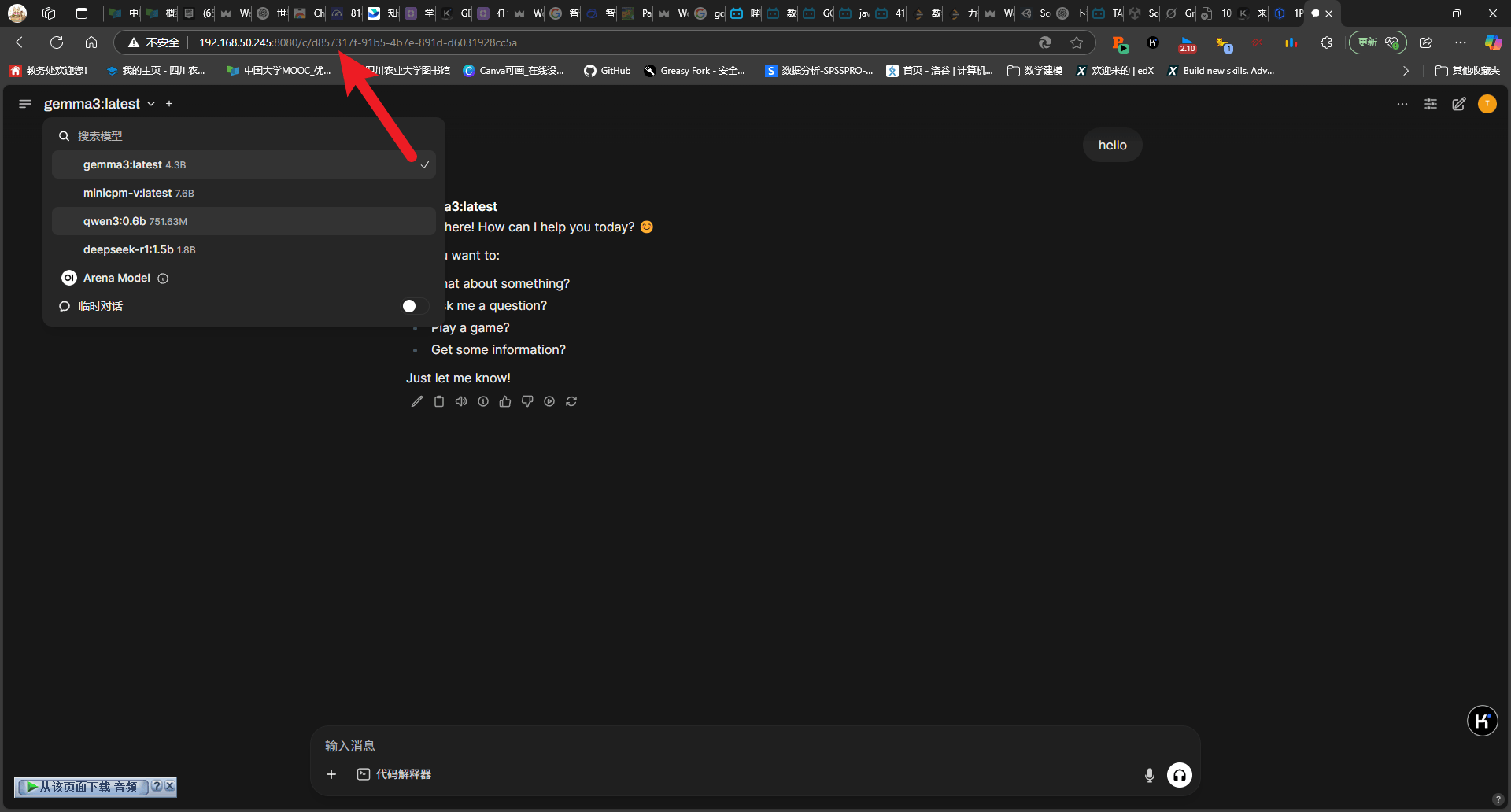Open the three-dots chat options menu
The width and height of the screenshot is (1511, 812).
1402,104
